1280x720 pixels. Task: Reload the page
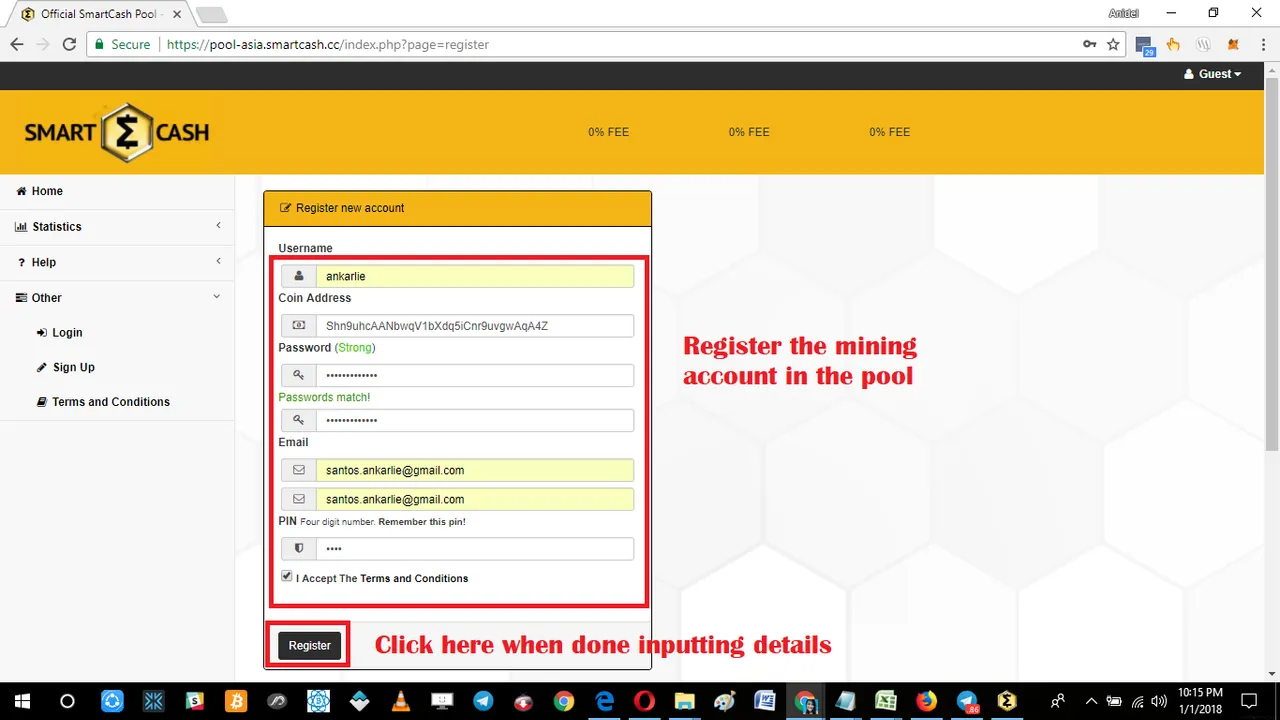click(69, 44)
